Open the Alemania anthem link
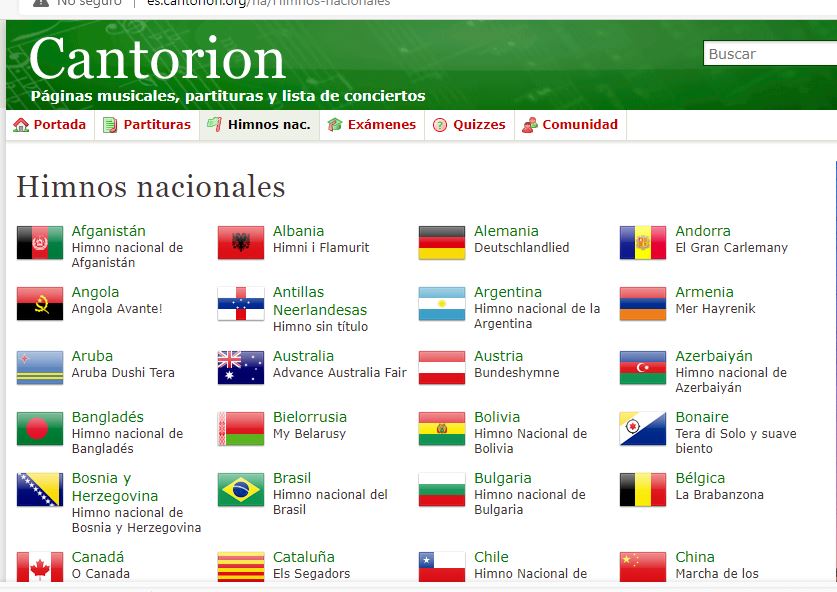Viewport: 837px width, 592px height. coord(506,231)
